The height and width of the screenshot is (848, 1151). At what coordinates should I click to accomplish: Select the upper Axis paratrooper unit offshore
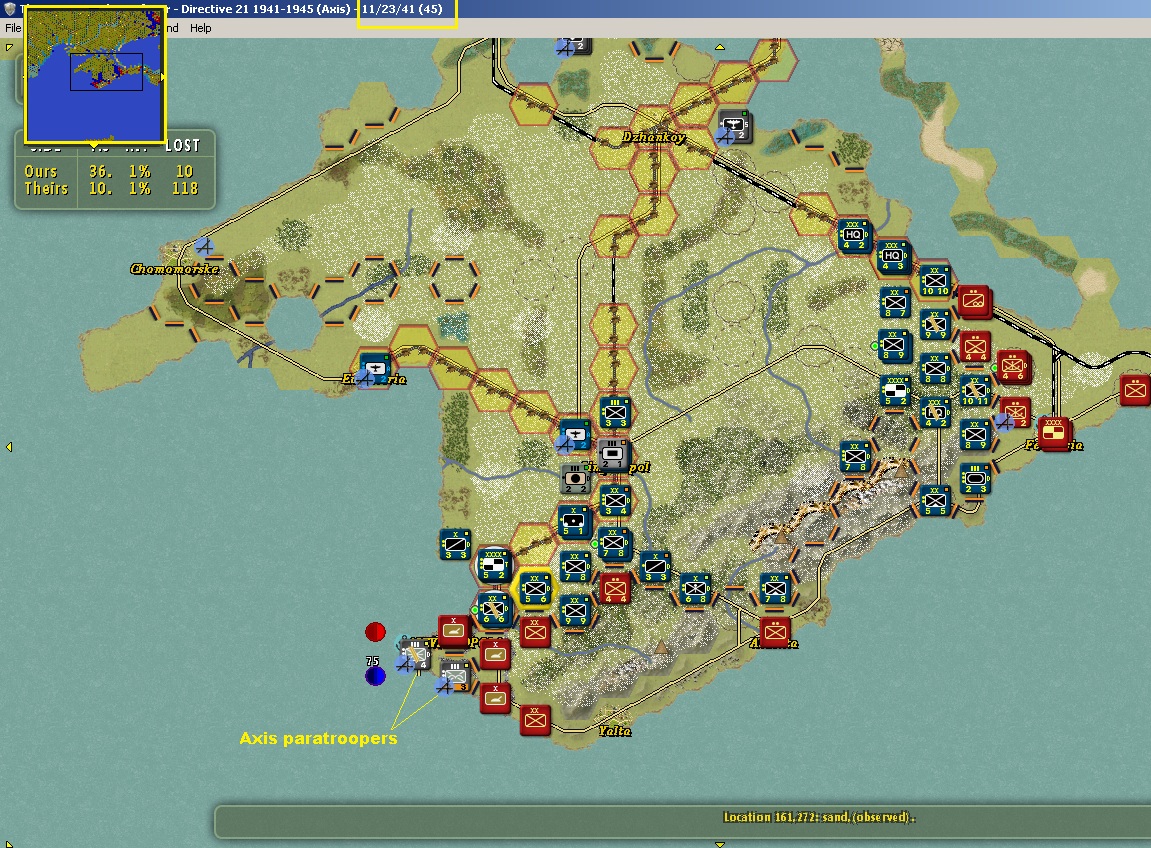point(415,654)
